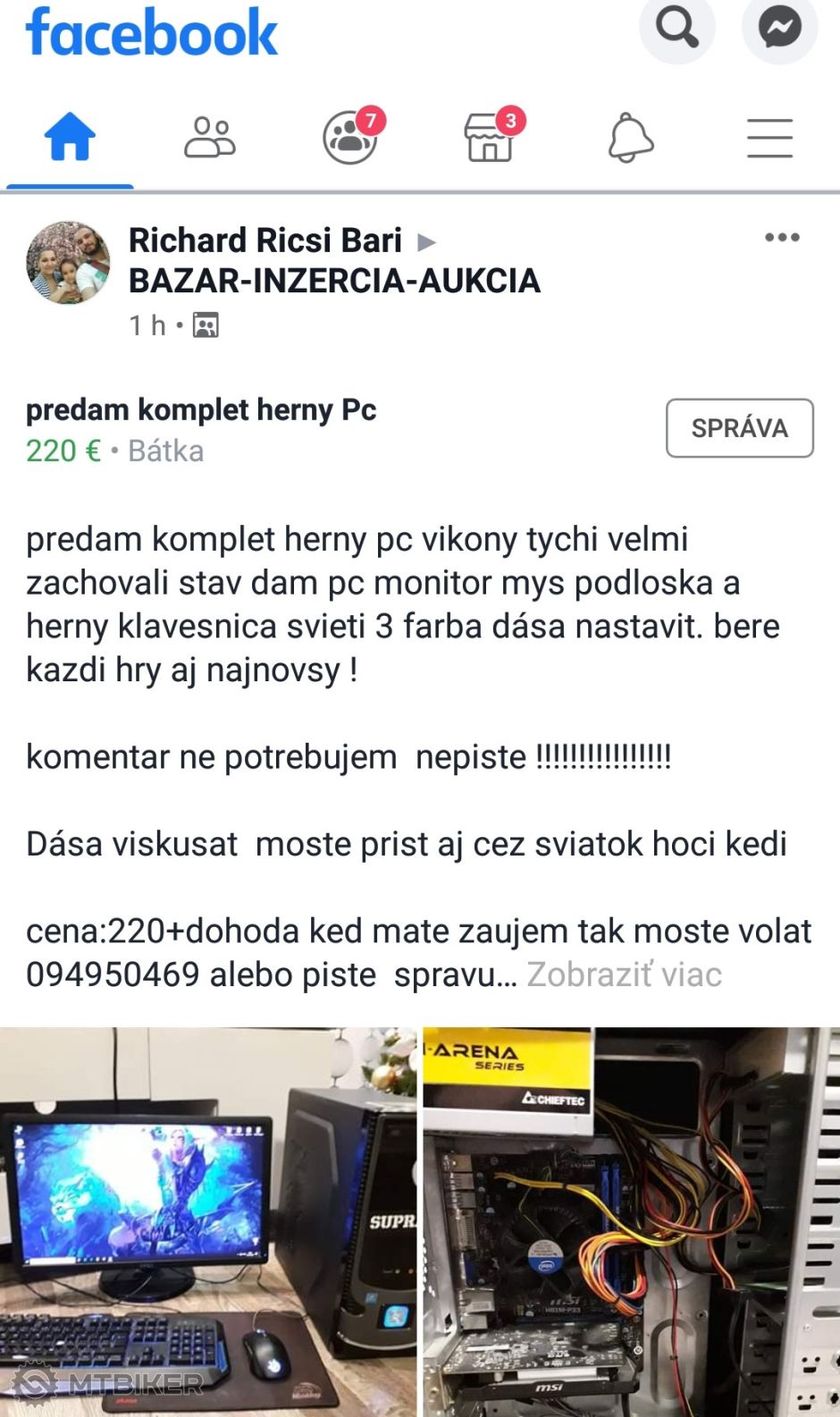
Task: Go to Home feed tab
Action: click(70, 137)
